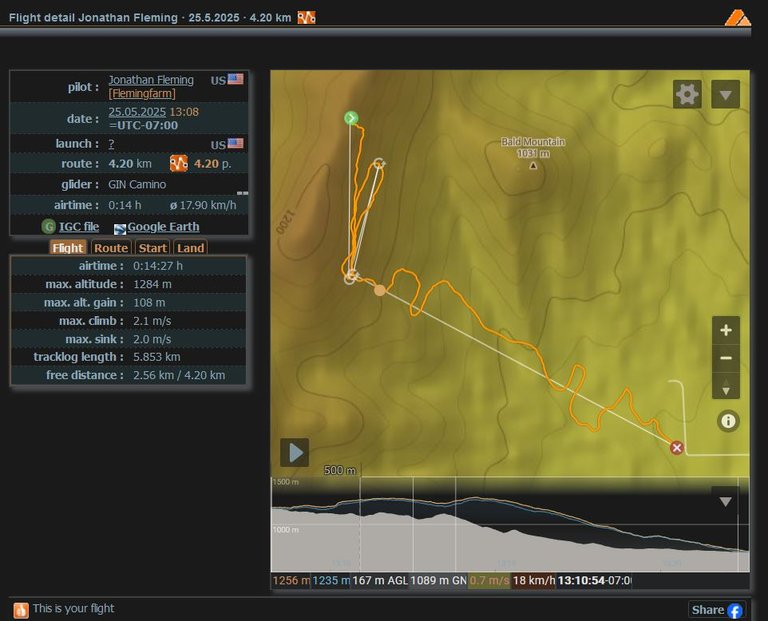Viewport: 768px width, 621px height.
Task: Open Jonathan Fleming's pilot profile
Action: (151, 80)
